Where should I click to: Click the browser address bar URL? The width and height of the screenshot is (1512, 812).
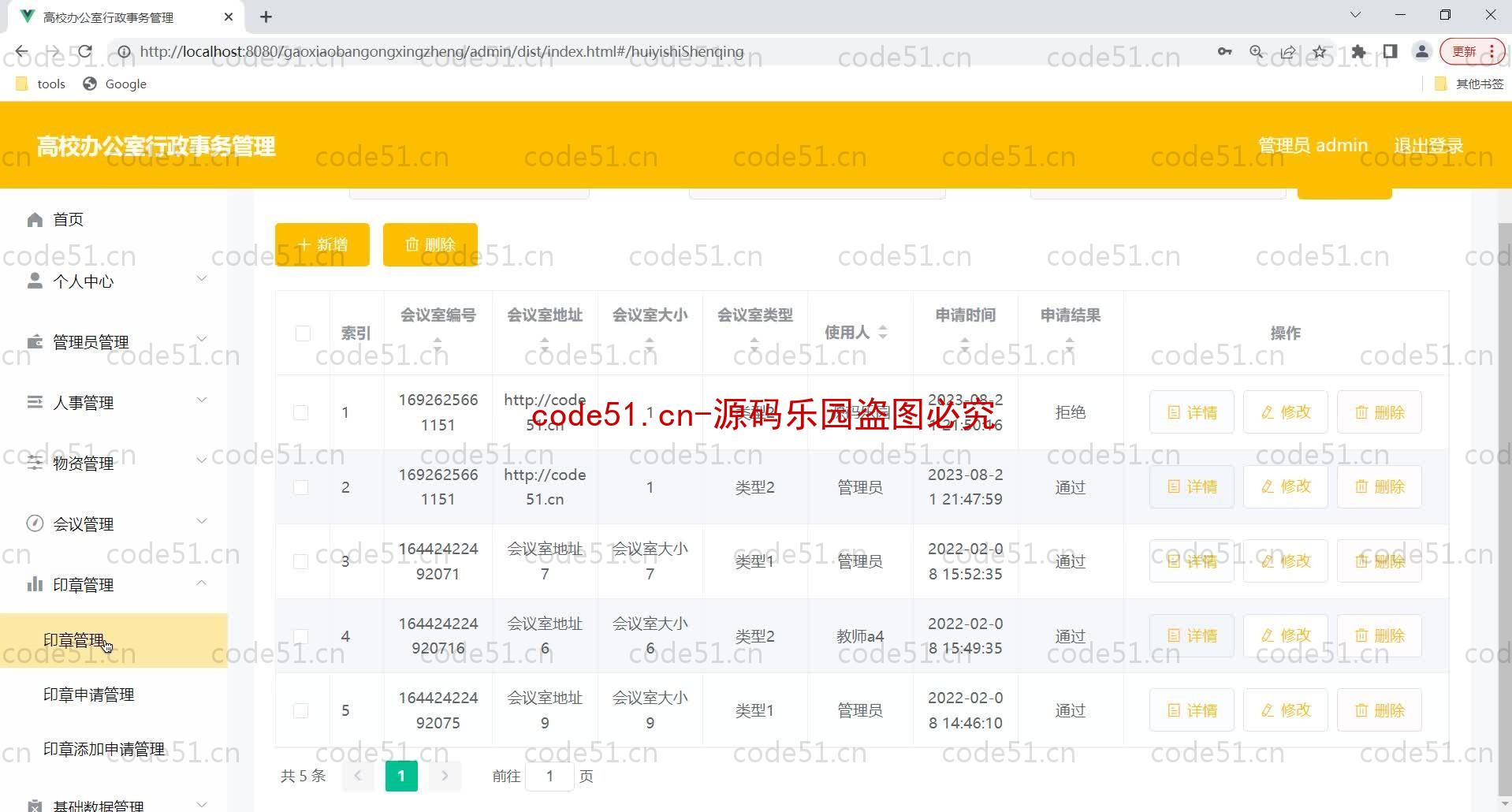pyautogui.click(x=441, y=52)
